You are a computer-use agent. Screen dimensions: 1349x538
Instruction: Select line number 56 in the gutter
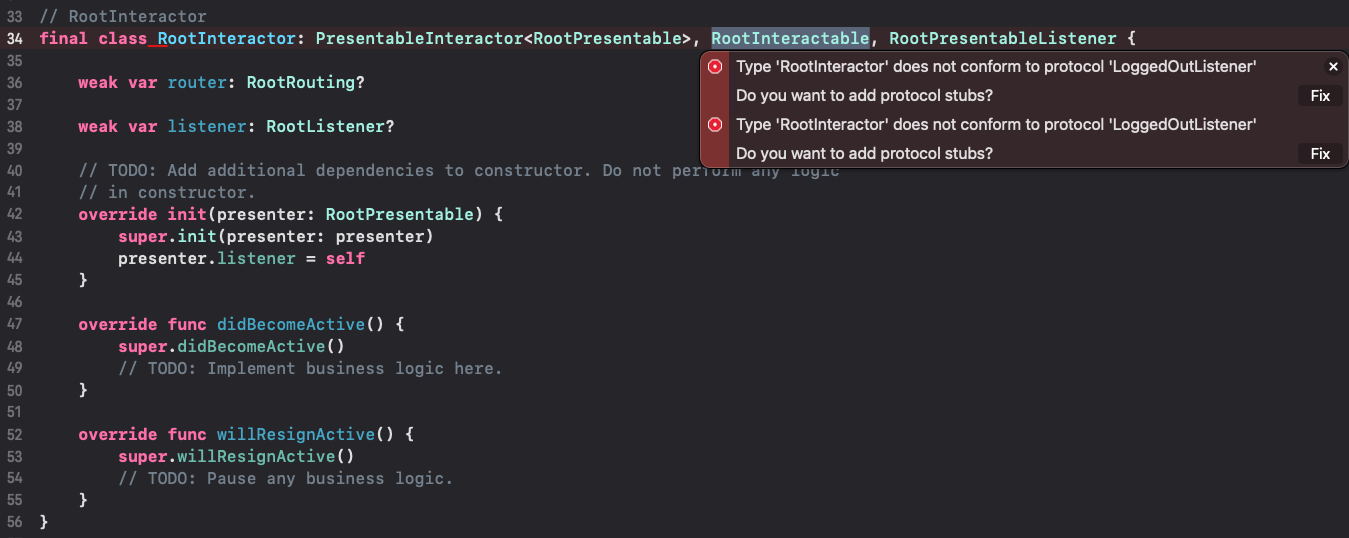(14, 523)
